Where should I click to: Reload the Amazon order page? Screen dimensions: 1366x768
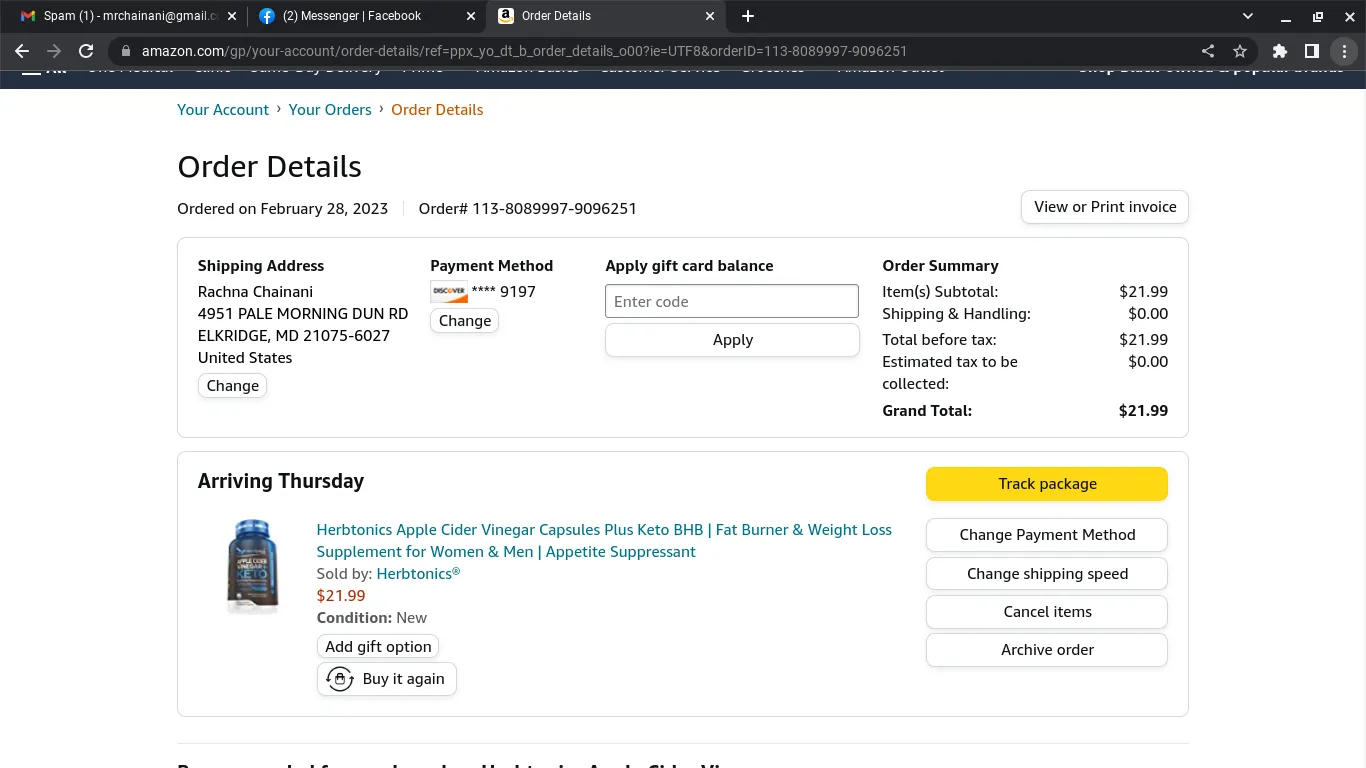pos(86,51)
